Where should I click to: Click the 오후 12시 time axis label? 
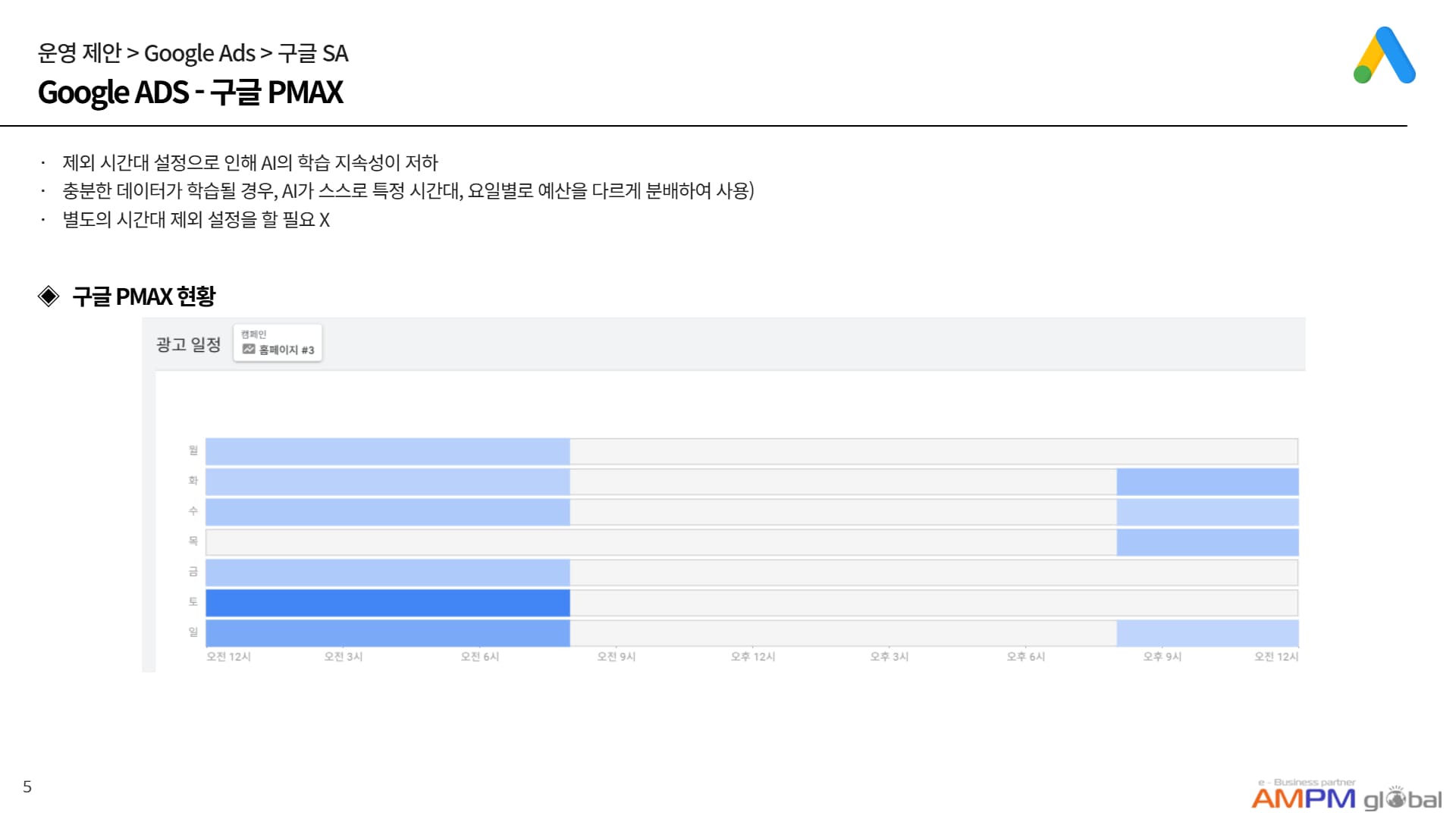753,657
